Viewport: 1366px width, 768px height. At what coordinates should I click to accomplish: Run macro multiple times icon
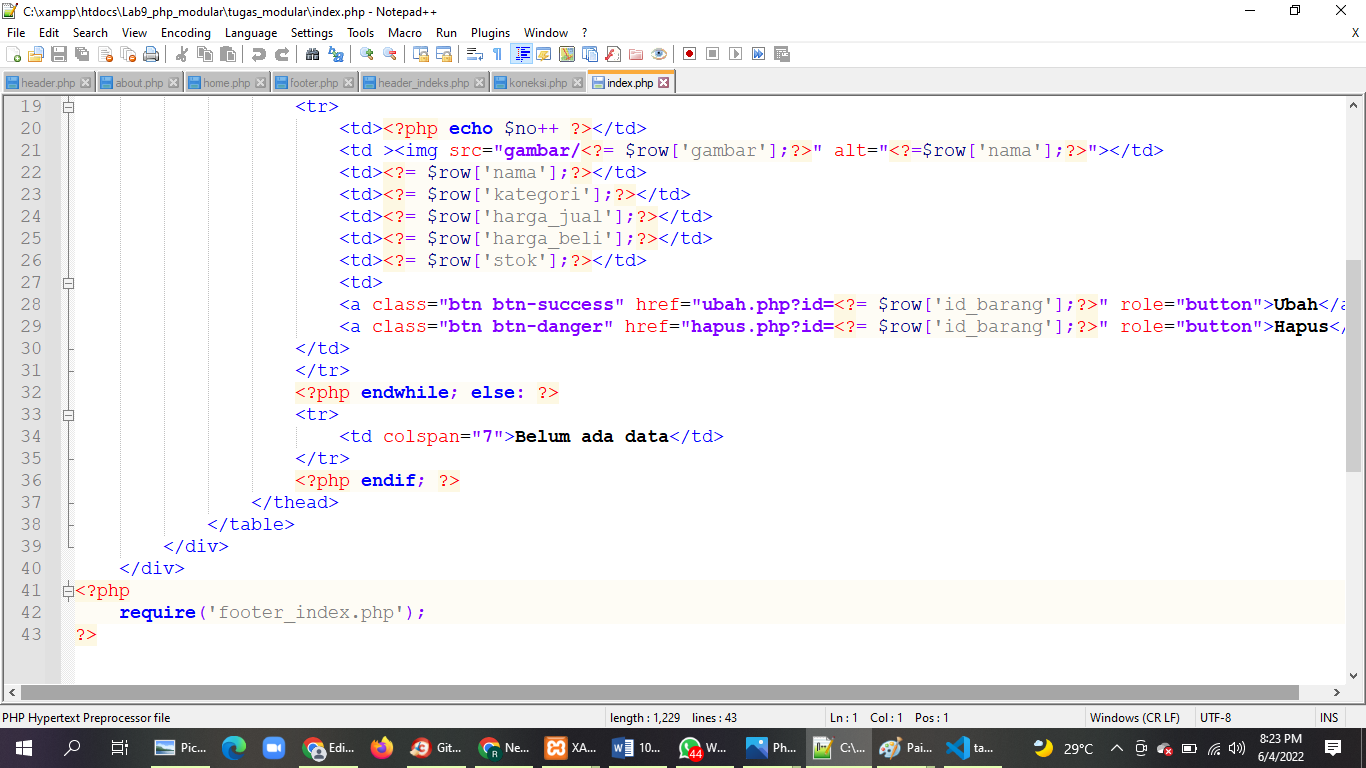click(759, 54)
